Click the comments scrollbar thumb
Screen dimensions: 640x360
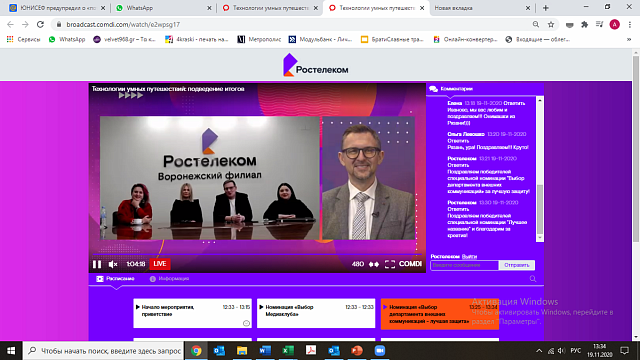540,209
